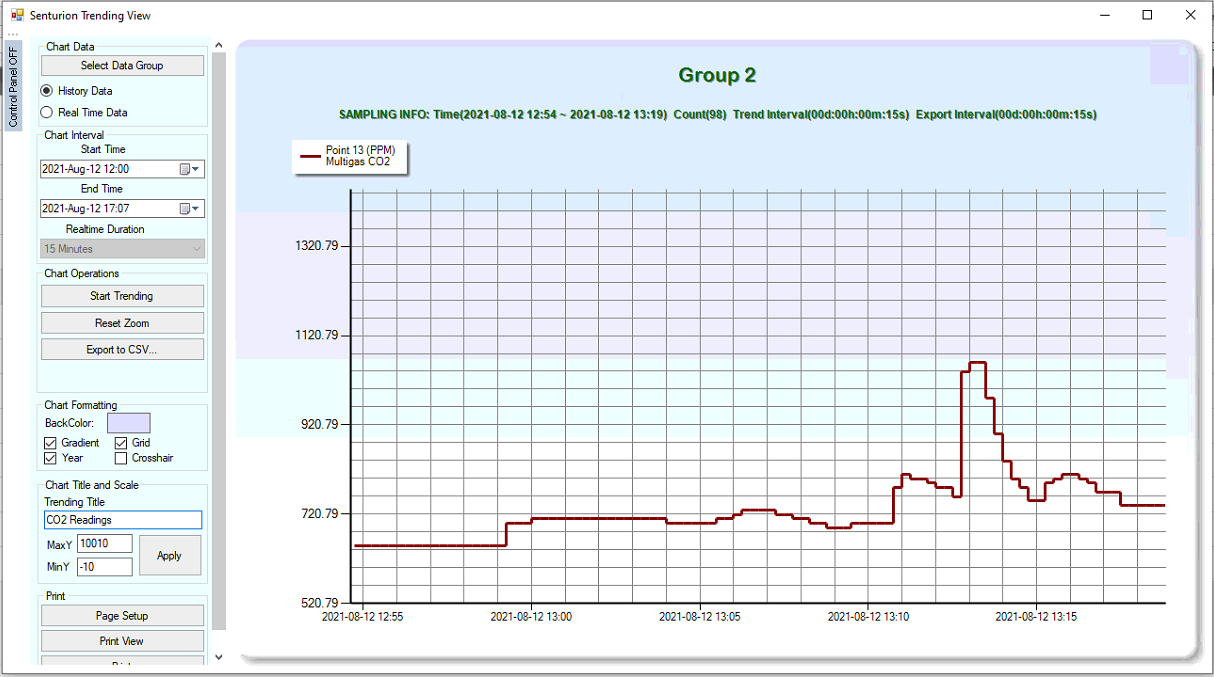
Task: Click the MaxY input field
Action: [104, 544]
